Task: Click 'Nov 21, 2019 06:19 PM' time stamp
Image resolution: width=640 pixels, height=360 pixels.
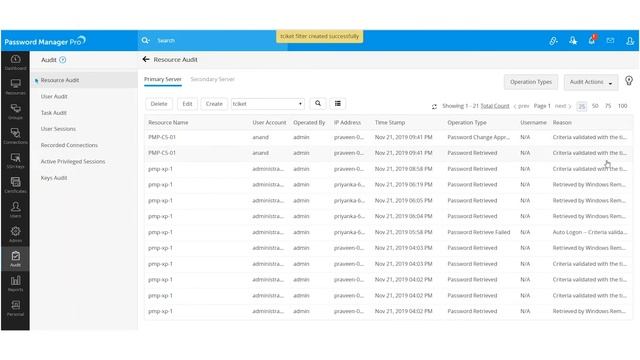Action: (x=403, y=184)
